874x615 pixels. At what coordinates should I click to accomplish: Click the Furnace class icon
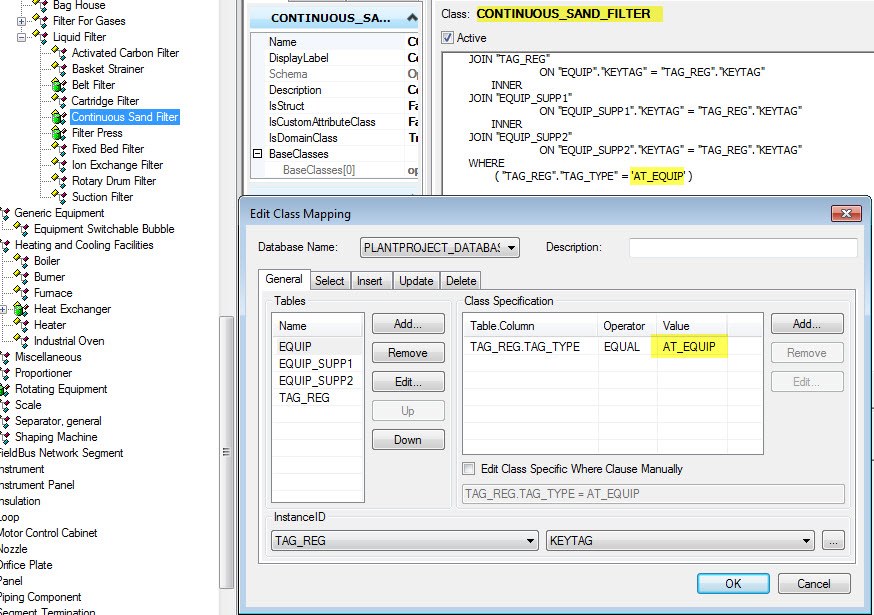22,293
